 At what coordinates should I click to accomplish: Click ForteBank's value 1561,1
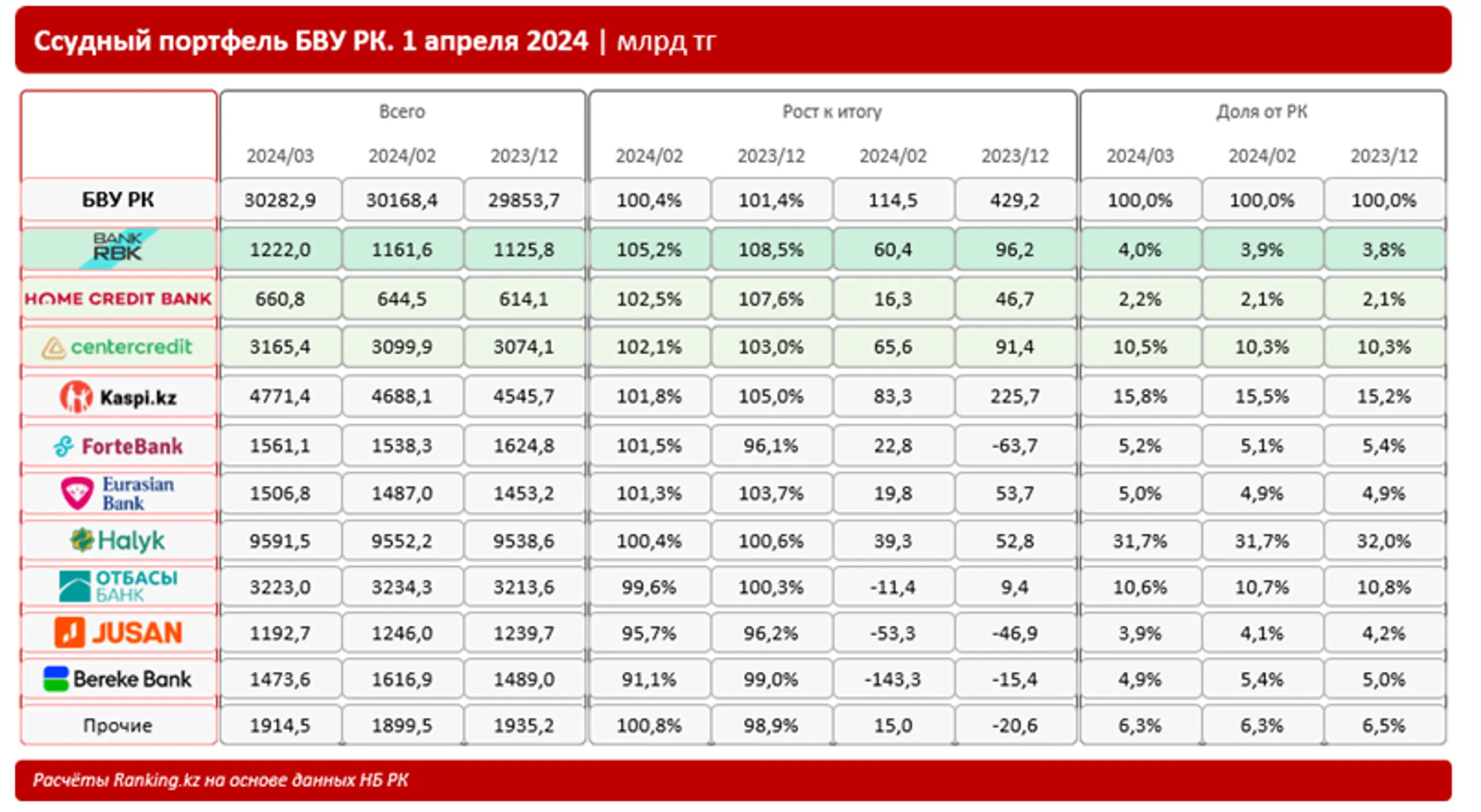[x=280, y=445]
